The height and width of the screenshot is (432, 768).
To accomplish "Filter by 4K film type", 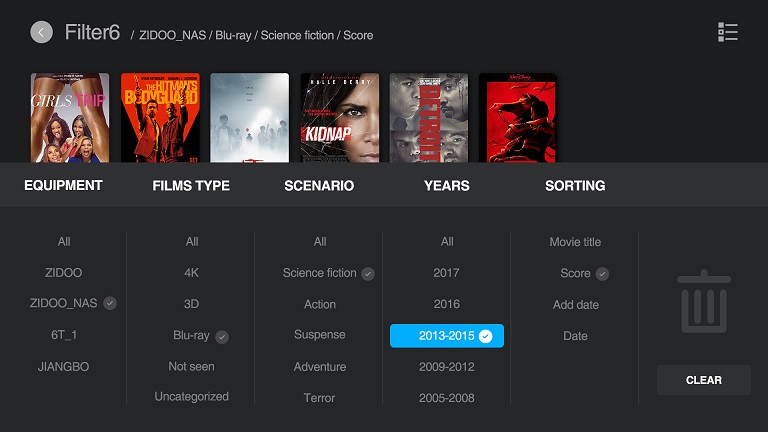I will pos(191,273).
